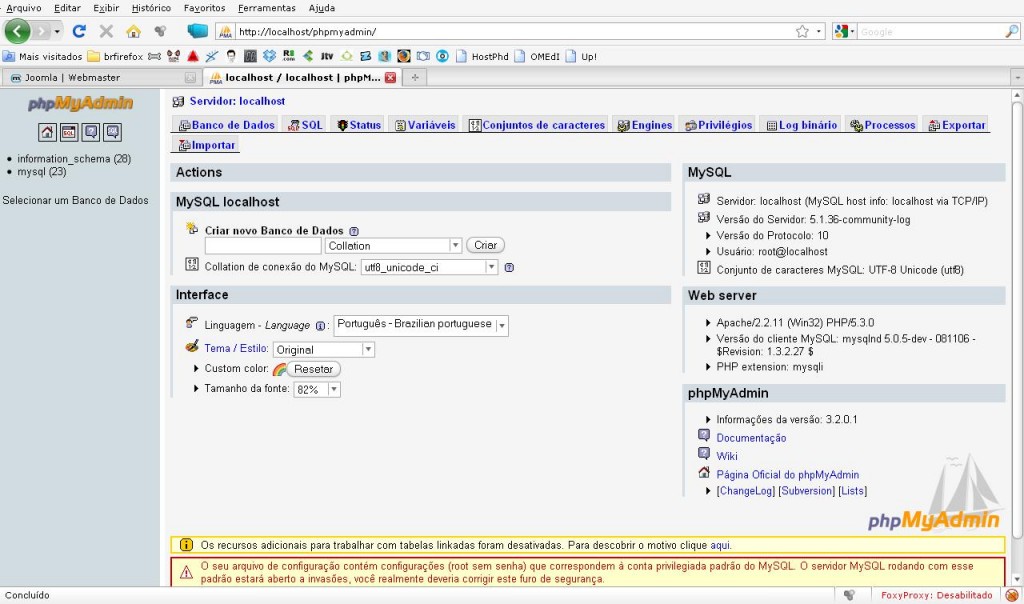
Task: Open the query window sidebar SQL icon
Action: [69, 133]
